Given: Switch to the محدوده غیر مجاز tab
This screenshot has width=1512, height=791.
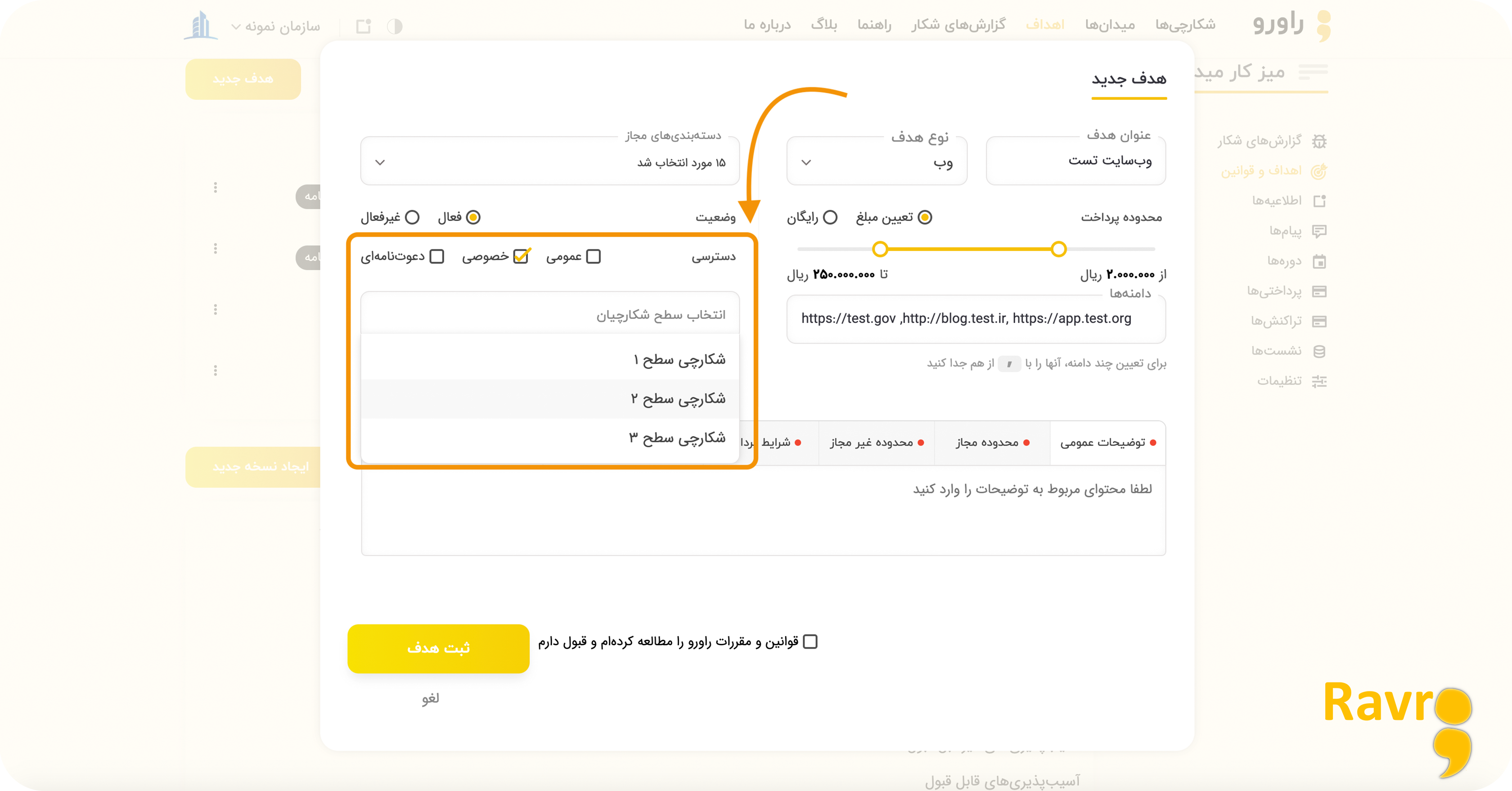Looking at the screenshot, I should coord(877,442).
